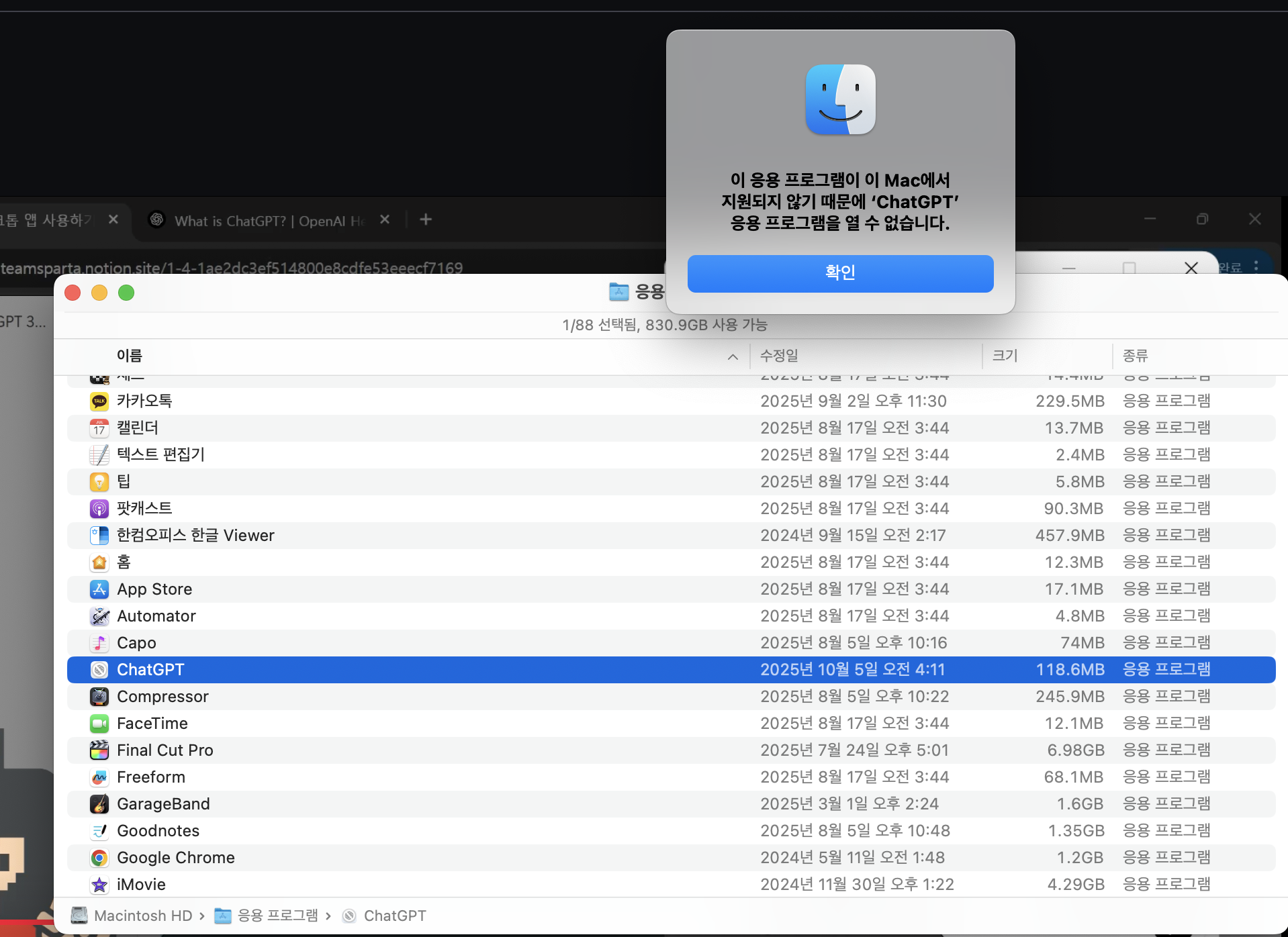Select the 텍스트 편집기 app icon

99,455
